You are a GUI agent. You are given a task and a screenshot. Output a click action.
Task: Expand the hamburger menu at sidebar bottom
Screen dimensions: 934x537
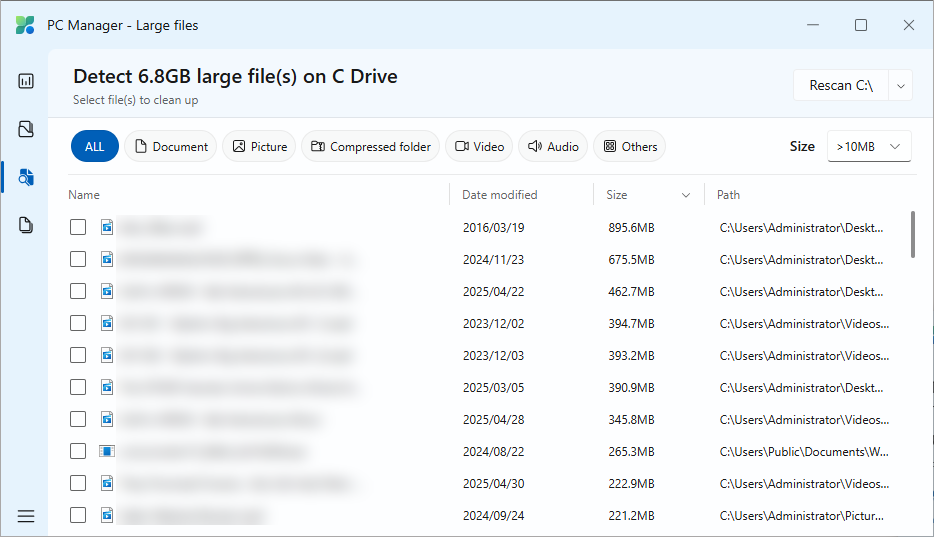(x=26, y=516)
